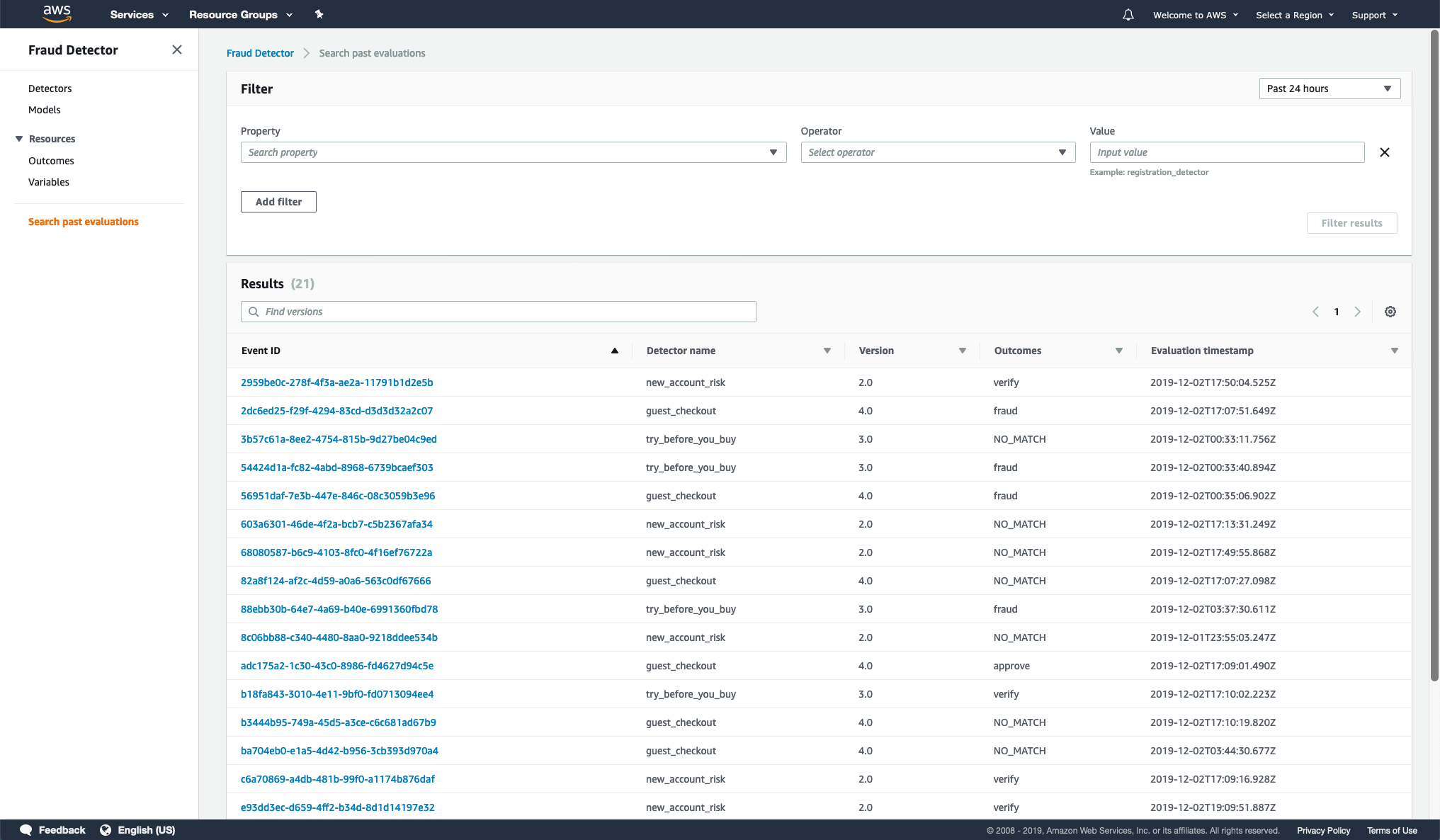
Task: Click the language globe icon
Action: coord(106,830)
